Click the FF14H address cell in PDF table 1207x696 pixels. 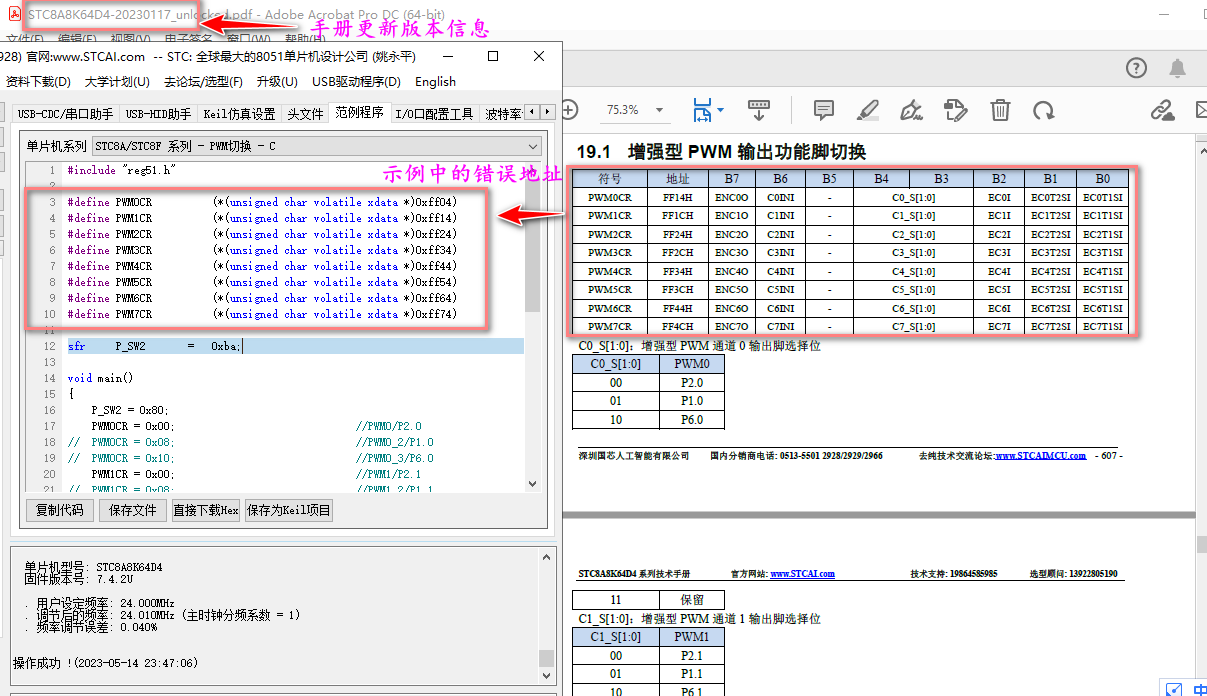coord(677,198)
